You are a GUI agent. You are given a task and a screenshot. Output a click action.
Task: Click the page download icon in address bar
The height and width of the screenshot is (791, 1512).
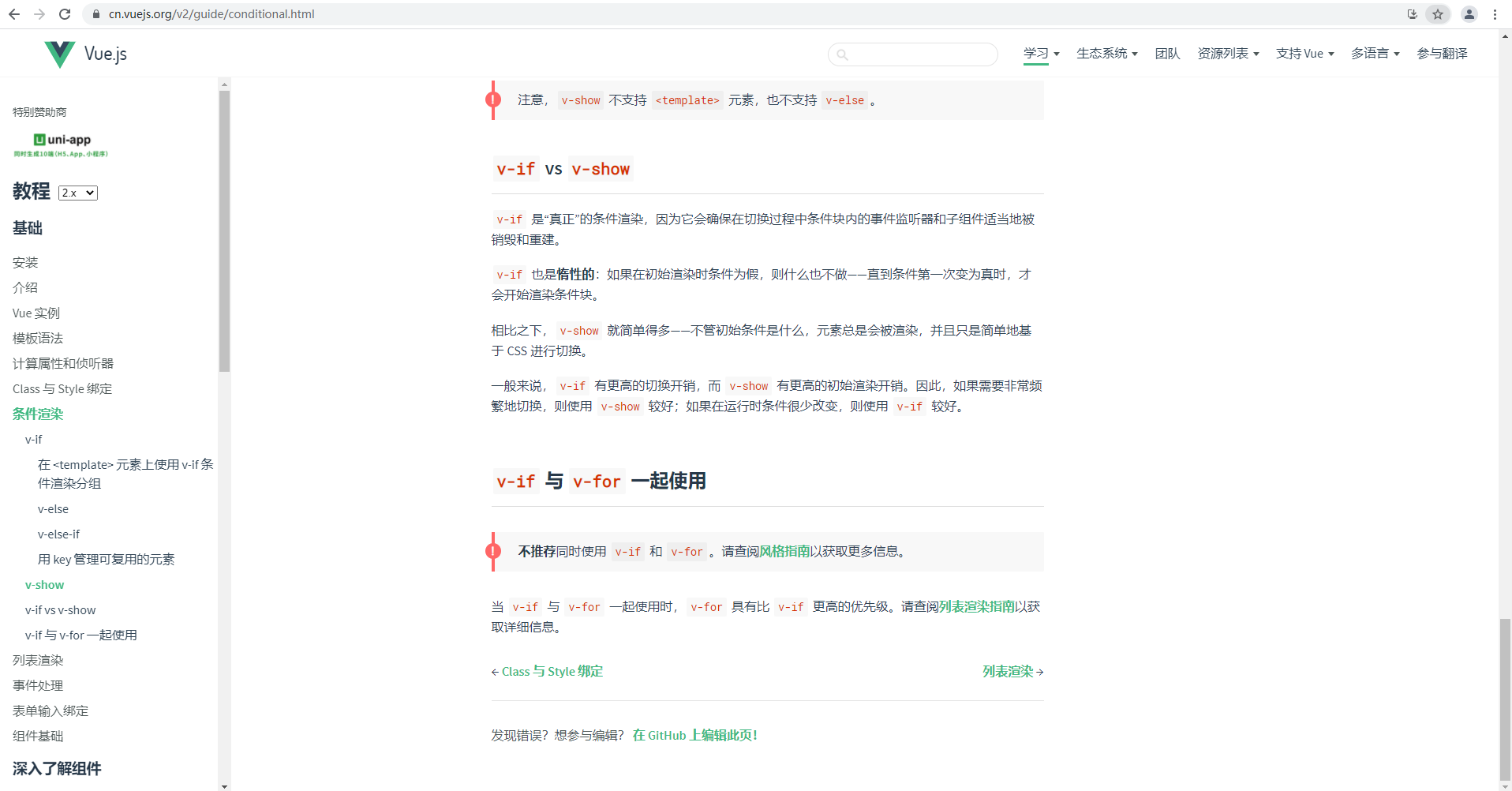(1412, 14)
